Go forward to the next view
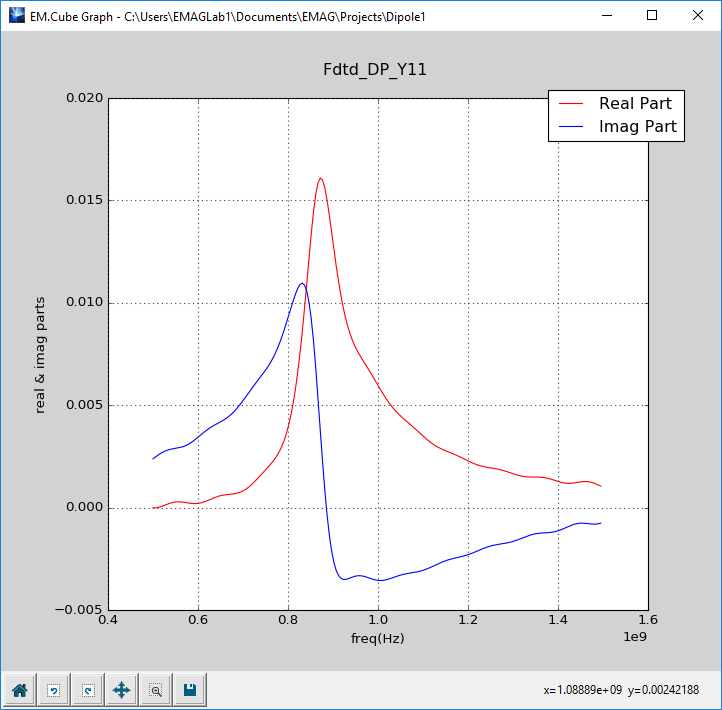This screenshot has width=722, height=710. click(87, 689)
